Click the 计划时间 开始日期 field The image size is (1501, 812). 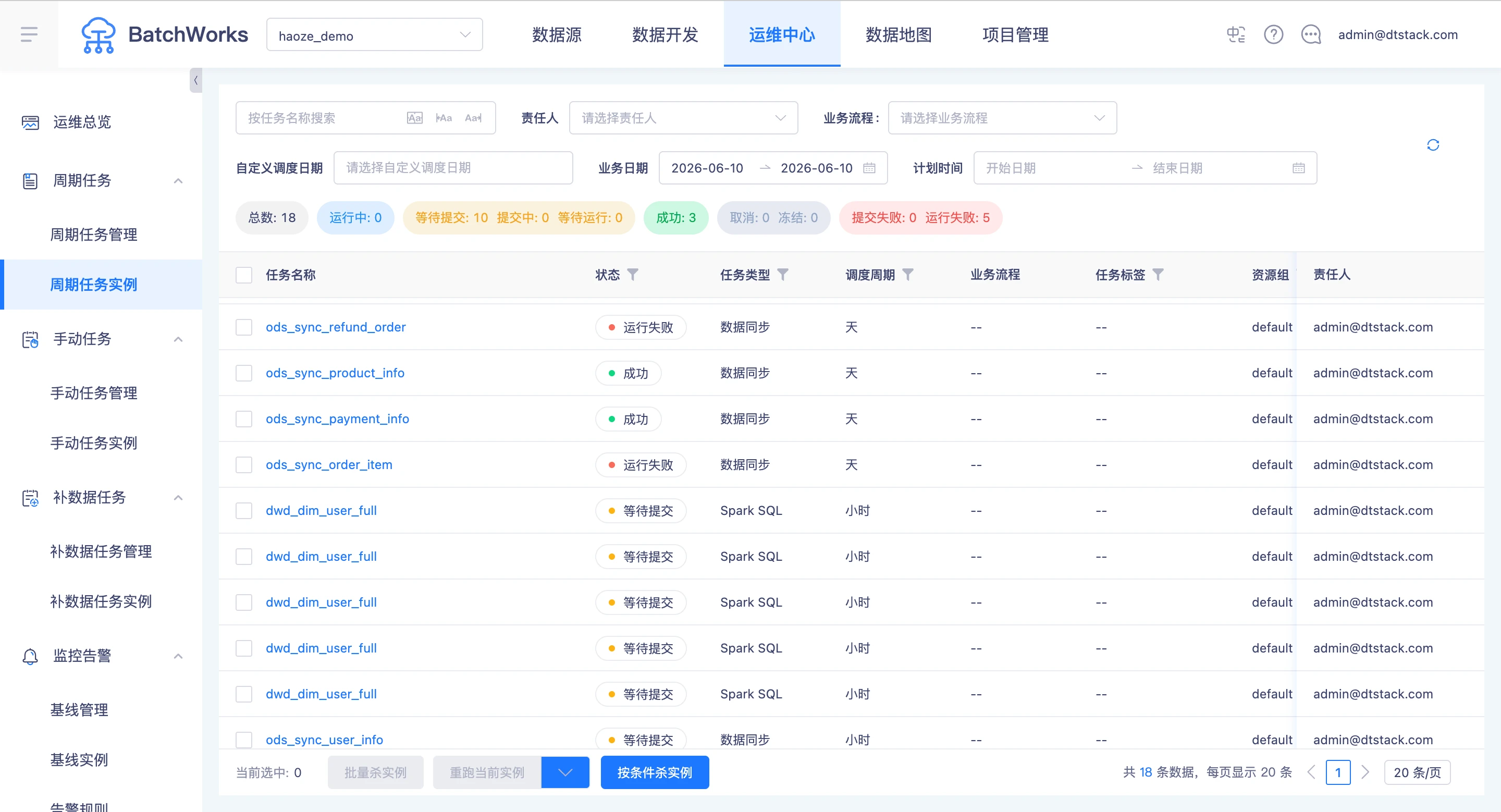pyautogui.click(x=1052, y=168)
